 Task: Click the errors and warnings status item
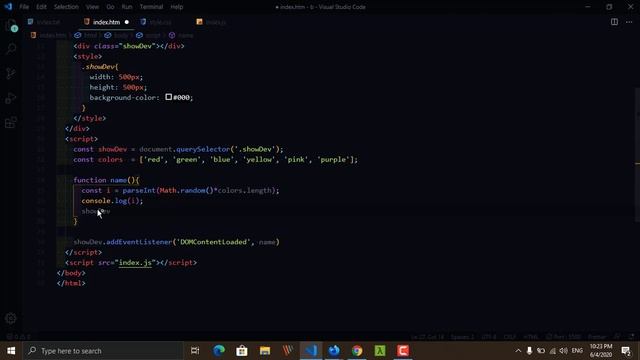pos(19,337)
